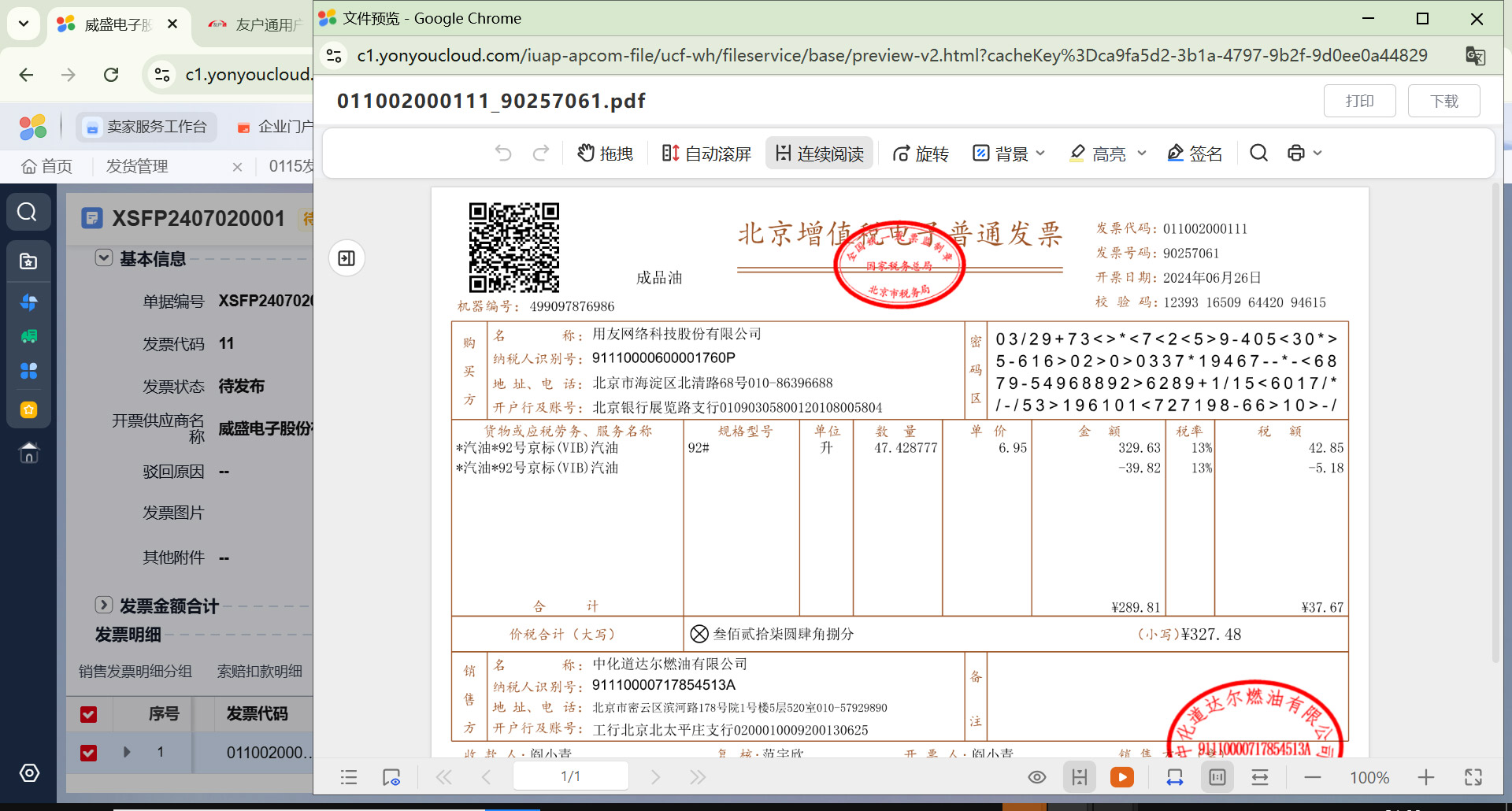Click the rotate (旋转) tool icon
Image resolution: width=1512 pixels, height=811 pixels.
(901, 154)
